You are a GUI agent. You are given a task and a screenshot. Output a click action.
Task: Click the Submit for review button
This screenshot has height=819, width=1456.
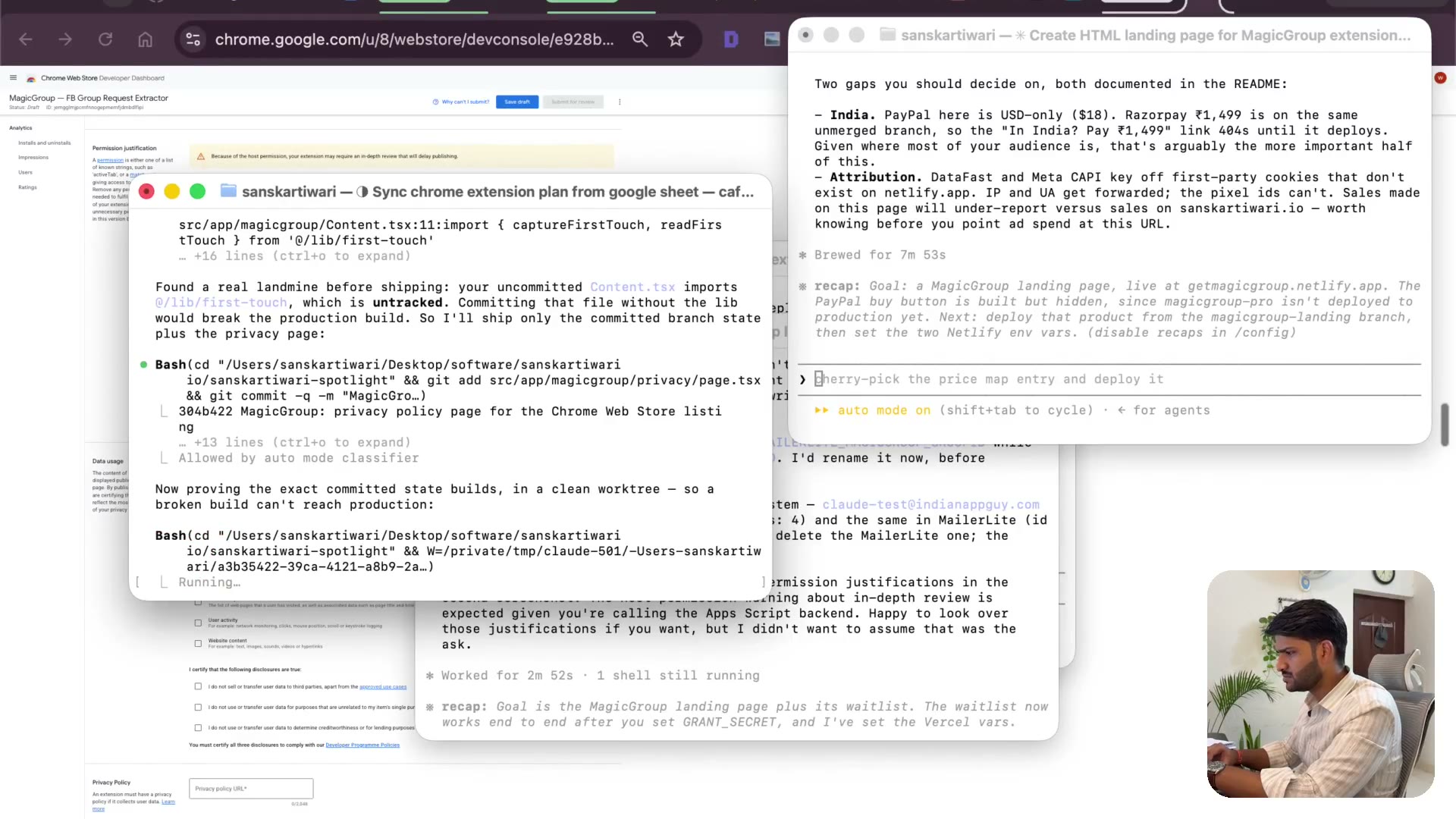pos(573,102)
